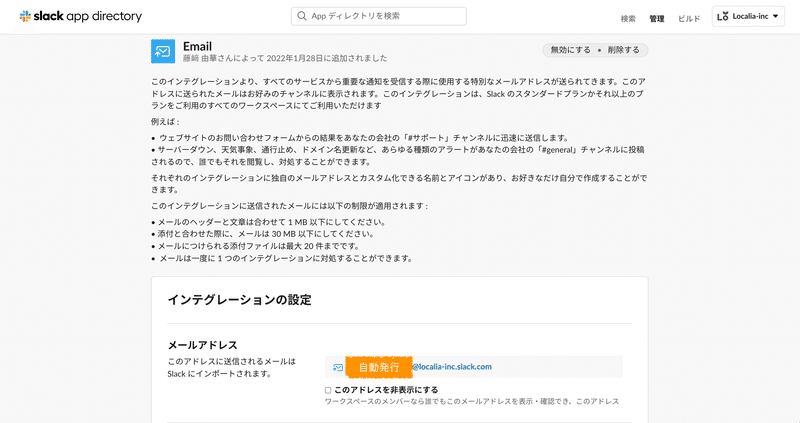The image size is (800, 423).
Task: Expand the Localia-inc workspace dropdown
Action: pyautogui.click(x=748, y=16)
